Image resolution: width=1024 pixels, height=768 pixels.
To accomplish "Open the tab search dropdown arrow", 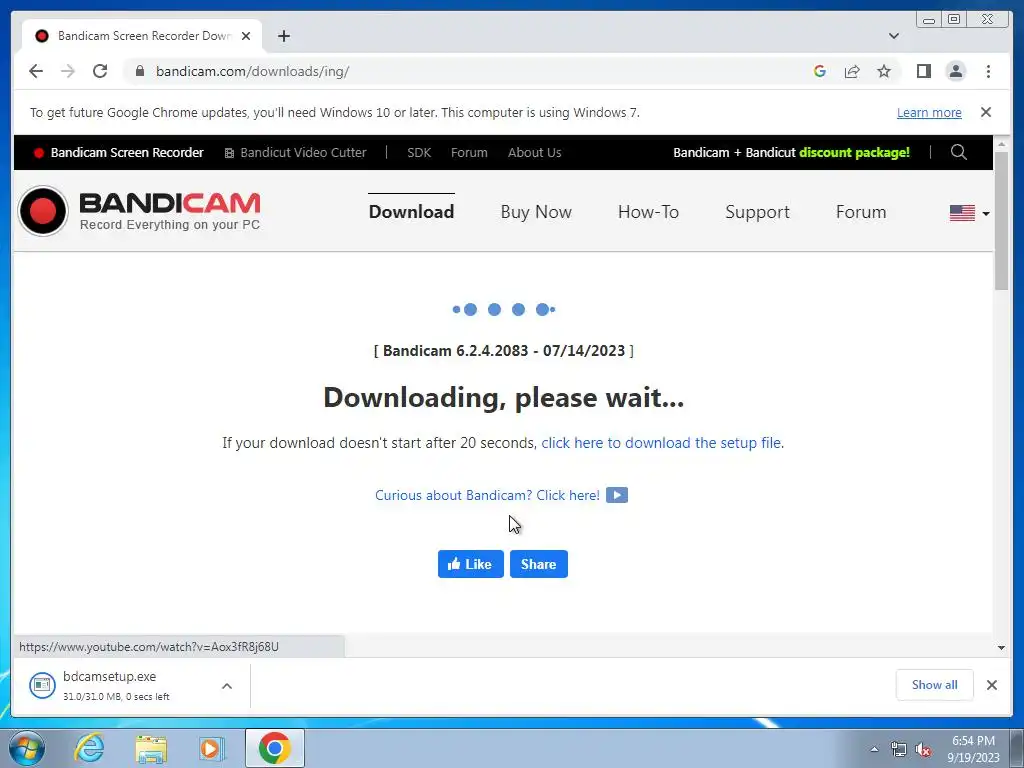I will point(893,36).
